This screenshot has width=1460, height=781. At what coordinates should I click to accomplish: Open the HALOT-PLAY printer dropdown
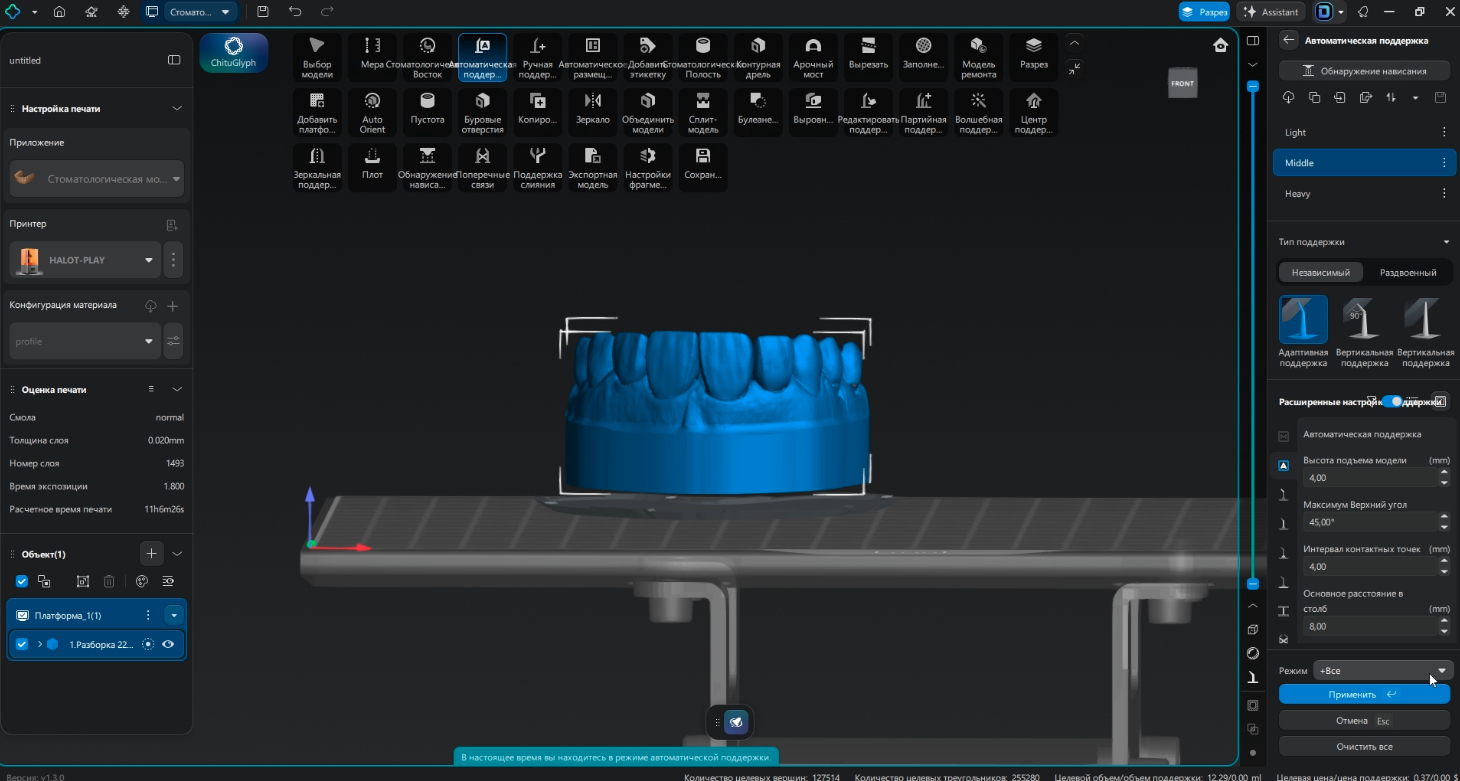click(84, 260)
